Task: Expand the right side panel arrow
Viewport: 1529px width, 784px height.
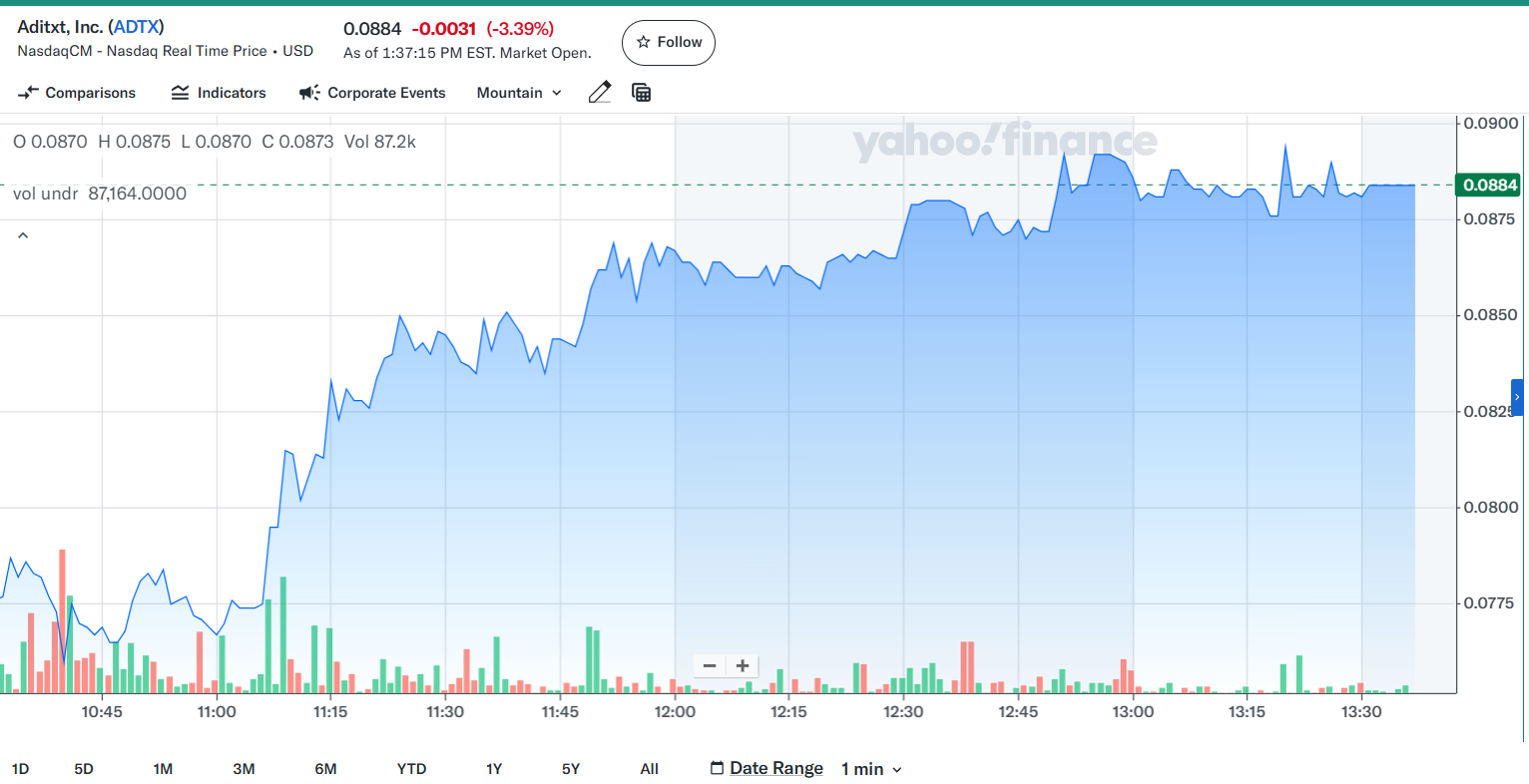Action: tap(1517, 397)
